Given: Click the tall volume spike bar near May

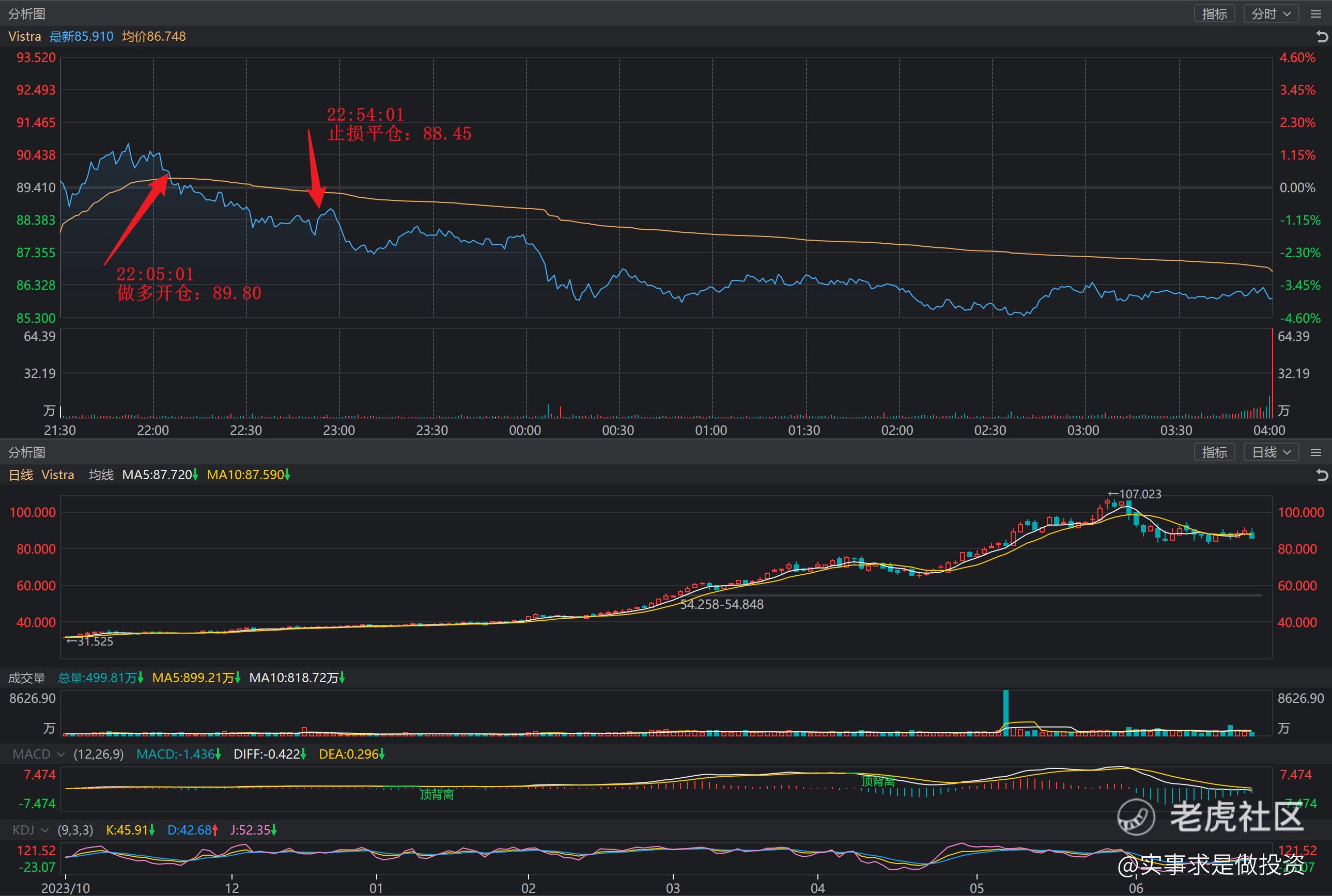Looking at the screenshot, I should [1006, 713].
